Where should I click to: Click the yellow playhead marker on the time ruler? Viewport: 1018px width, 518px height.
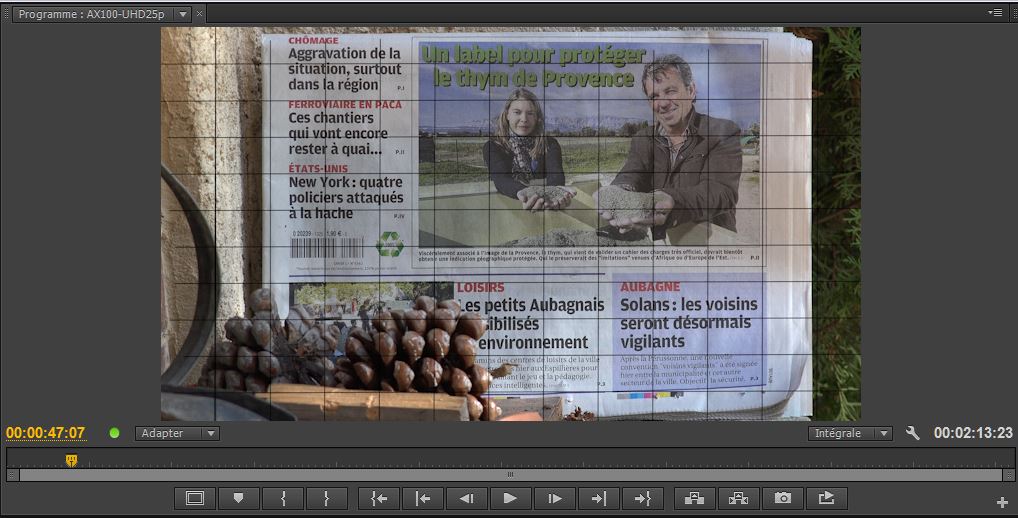(71, 460)
